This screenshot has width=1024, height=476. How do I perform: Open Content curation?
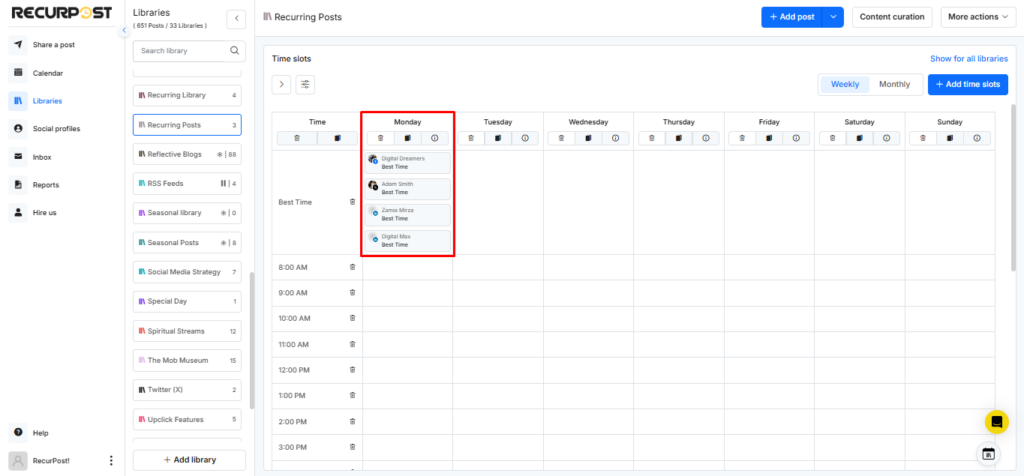pyautogui.click(x=892, y=17)
